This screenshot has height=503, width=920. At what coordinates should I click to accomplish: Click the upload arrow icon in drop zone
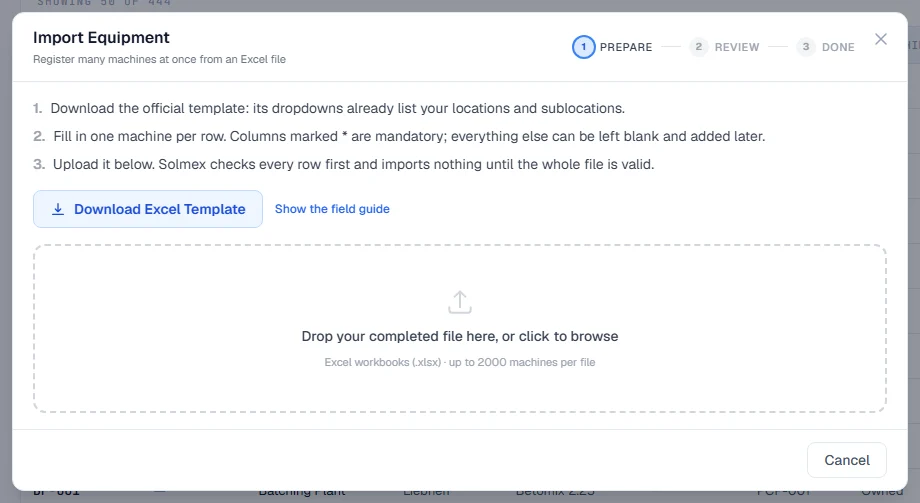point(460,302)
